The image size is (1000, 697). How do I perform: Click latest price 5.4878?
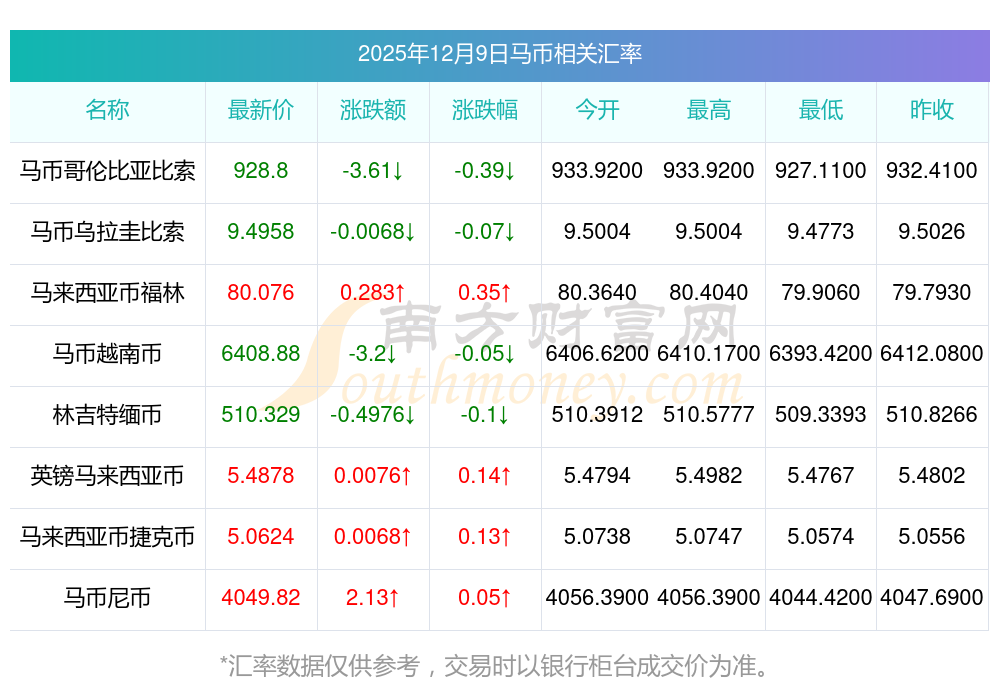pos(261,476)
